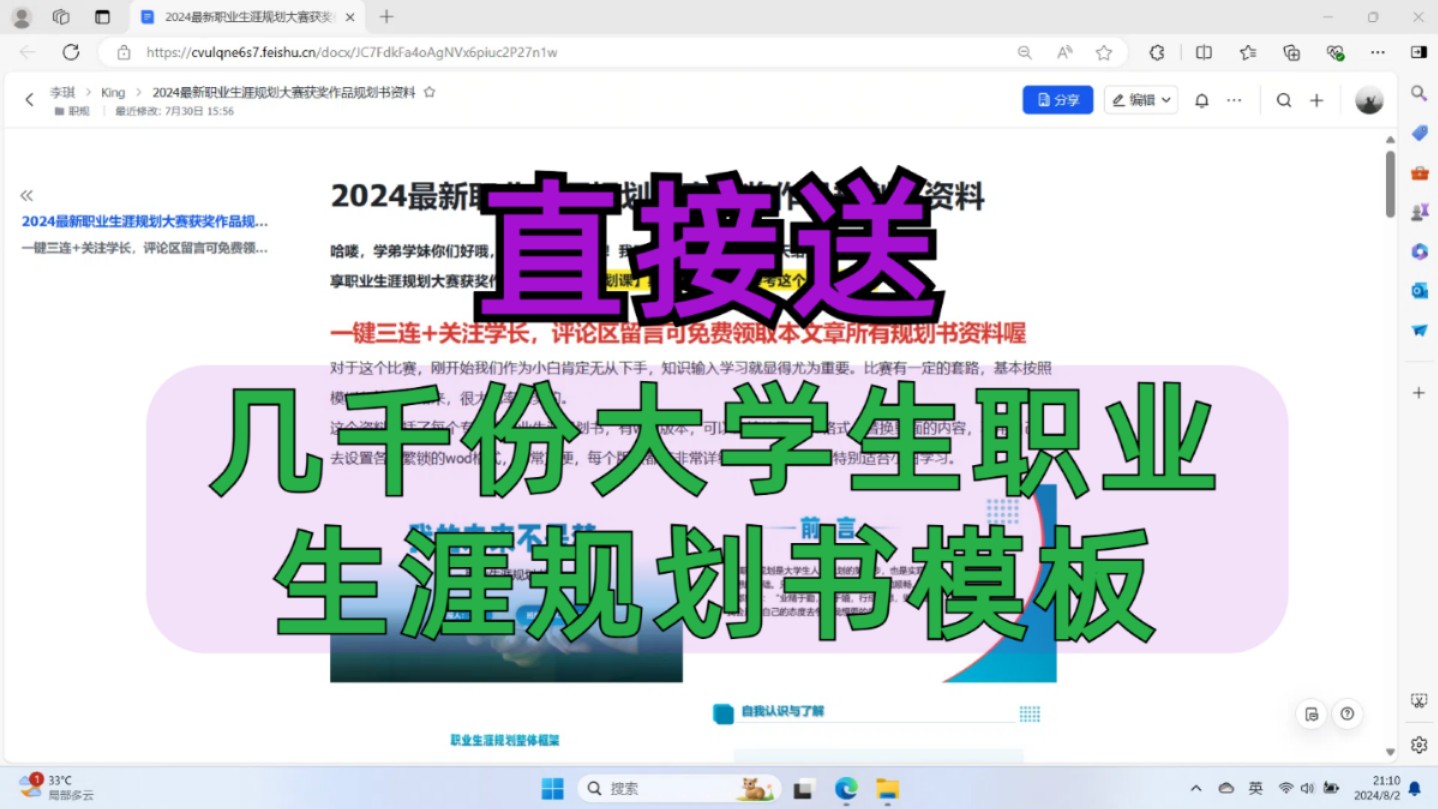Open Edge sidebar Tools briefcase
This screenshot has width=1438, height=809.
pos(1419,173)
